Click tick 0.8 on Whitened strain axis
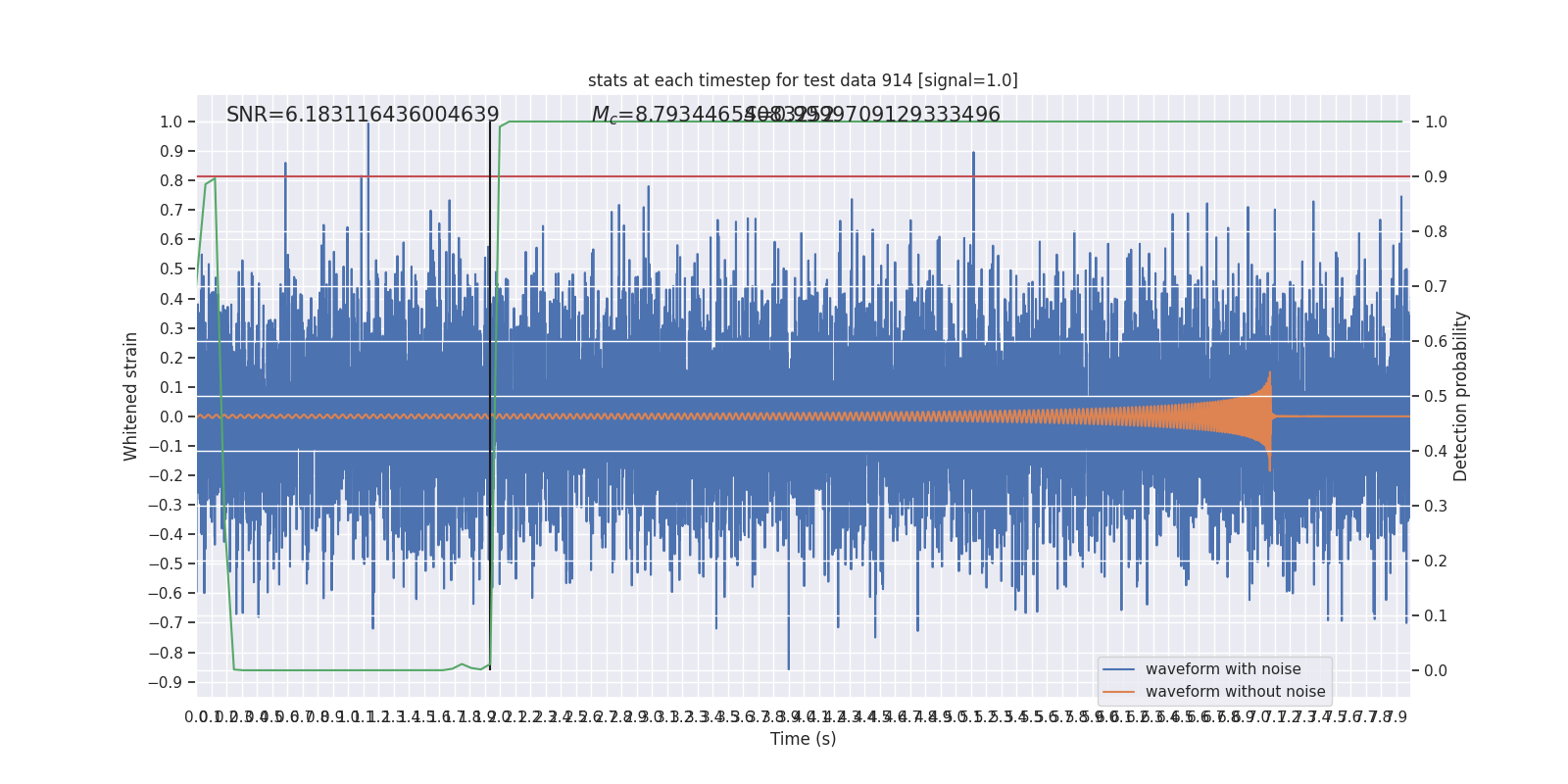 (x=171, y=181)
